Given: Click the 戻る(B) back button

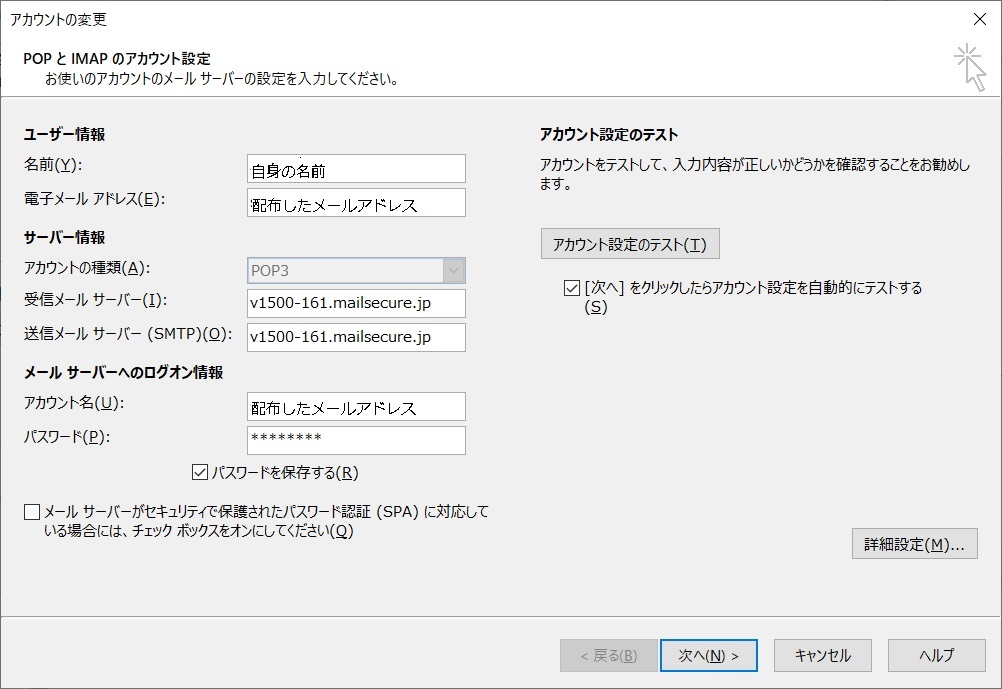Looking at the screenshot, I should 608,656.
